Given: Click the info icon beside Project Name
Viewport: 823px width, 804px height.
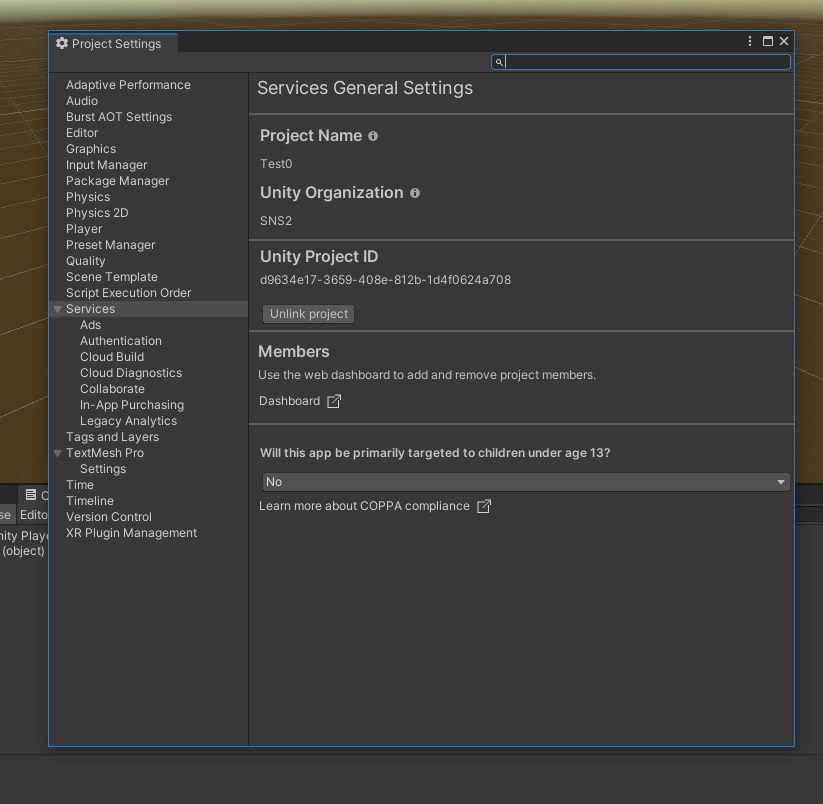Looking at the screenshot, I should pyautogui.click(x=372, y=136).
